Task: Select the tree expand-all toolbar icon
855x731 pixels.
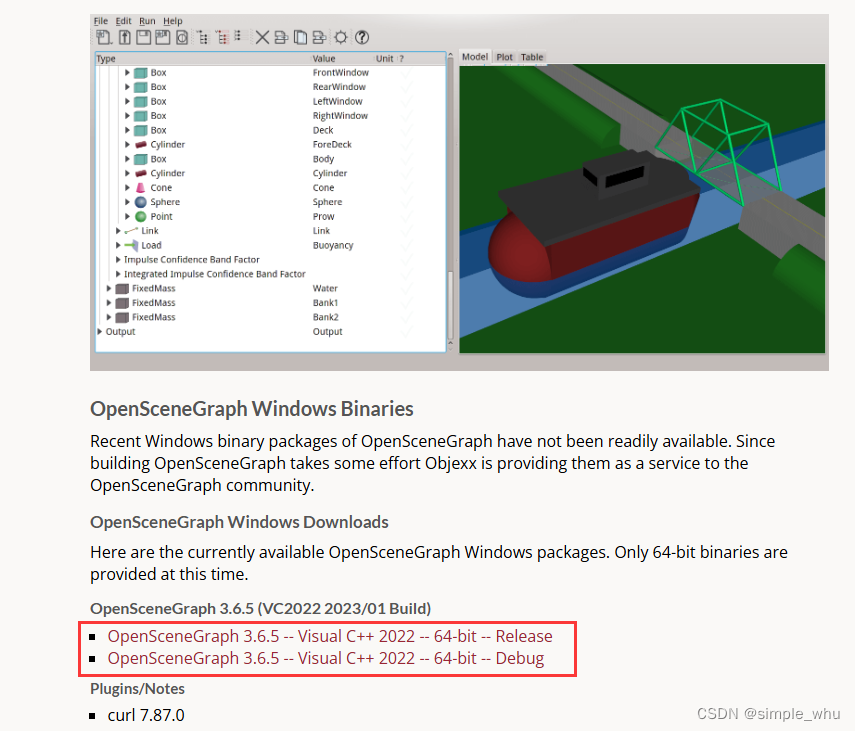Action: click(x=205, y=36)
